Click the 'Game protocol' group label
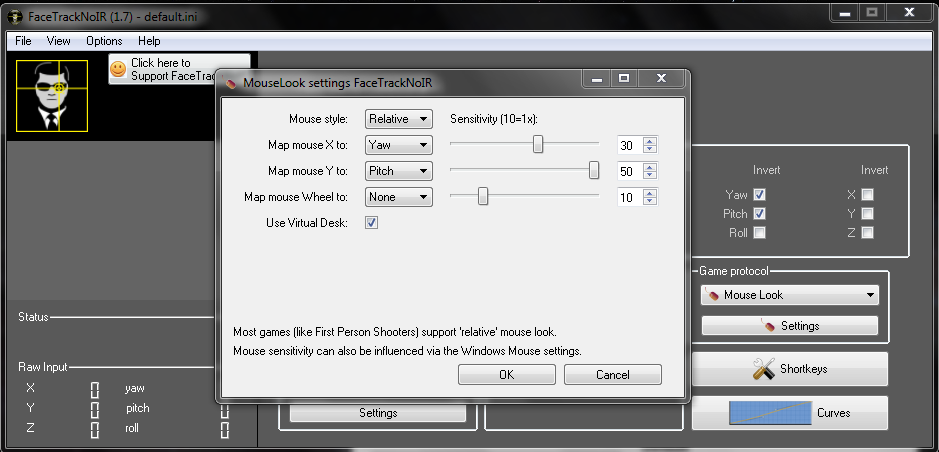 coord(734,271)
